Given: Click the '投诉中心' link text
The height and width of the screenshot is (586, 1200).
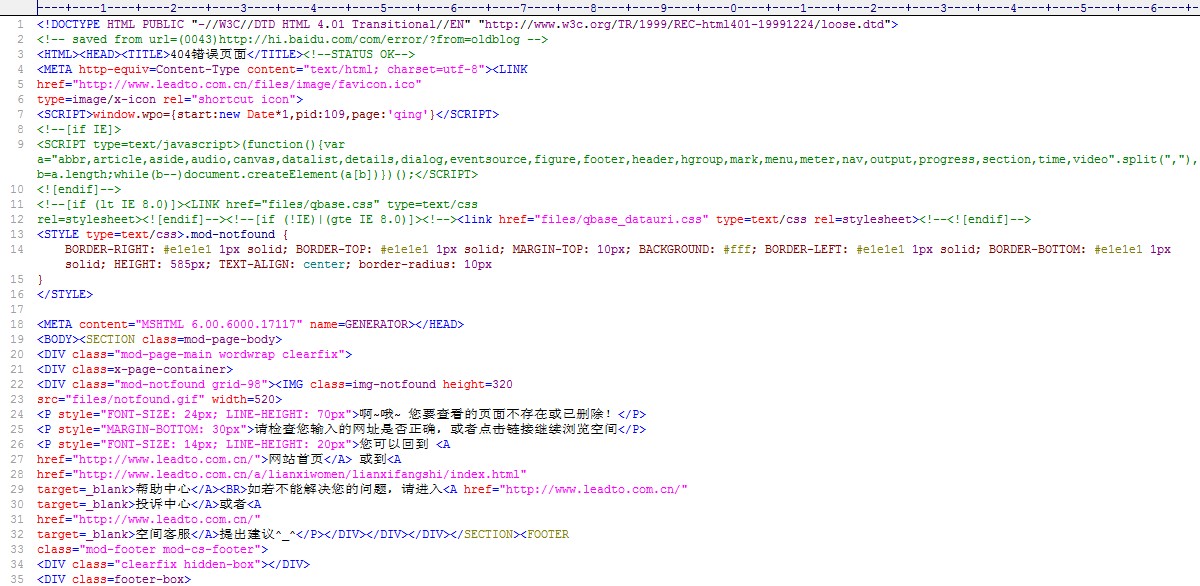Looking at the screenshot, I should pos(164,504).
